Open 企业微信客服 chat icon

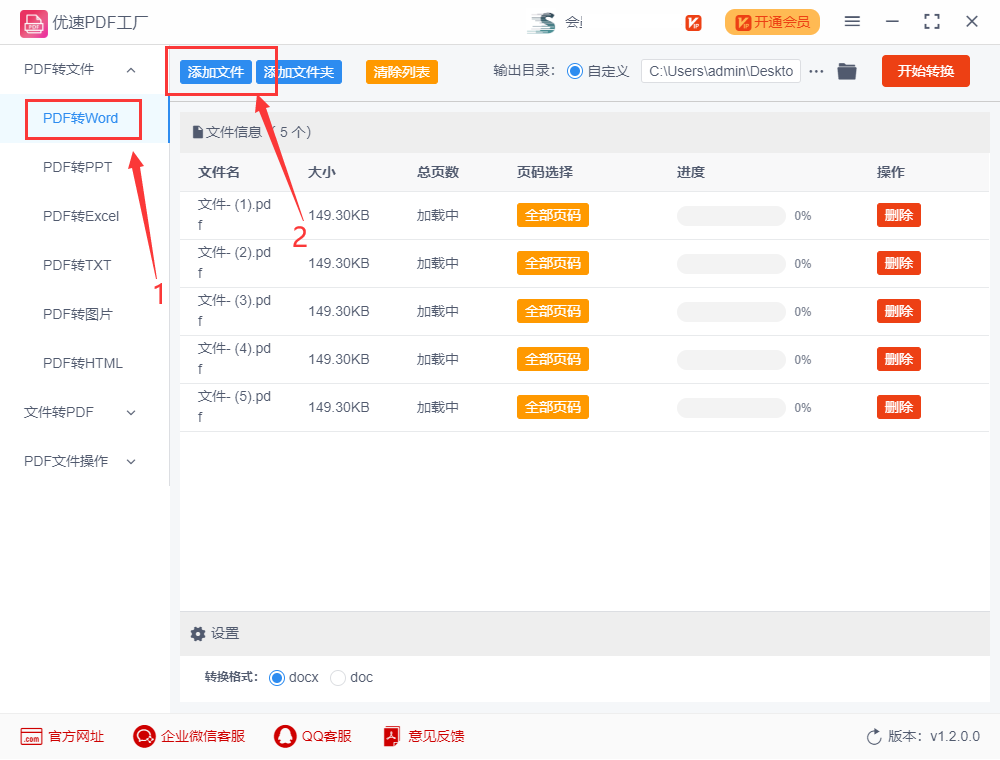pos(144,736)
